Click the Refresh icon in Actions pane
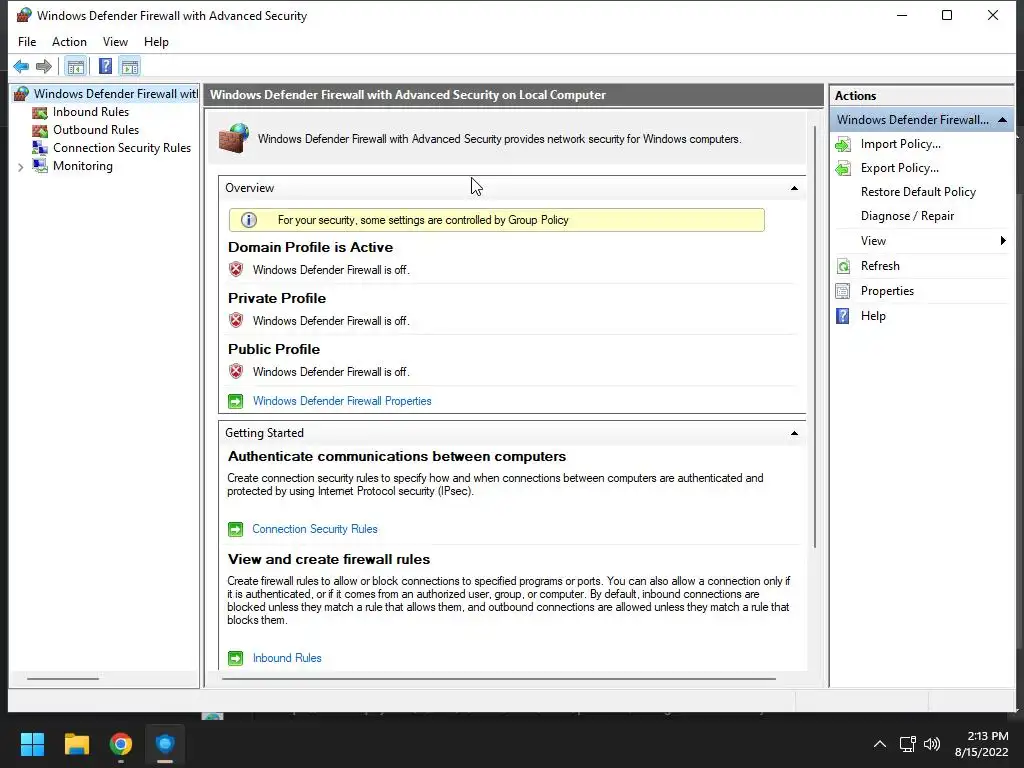The height and width of the screenshot is (768, 1024). click(x=843, y=266)
